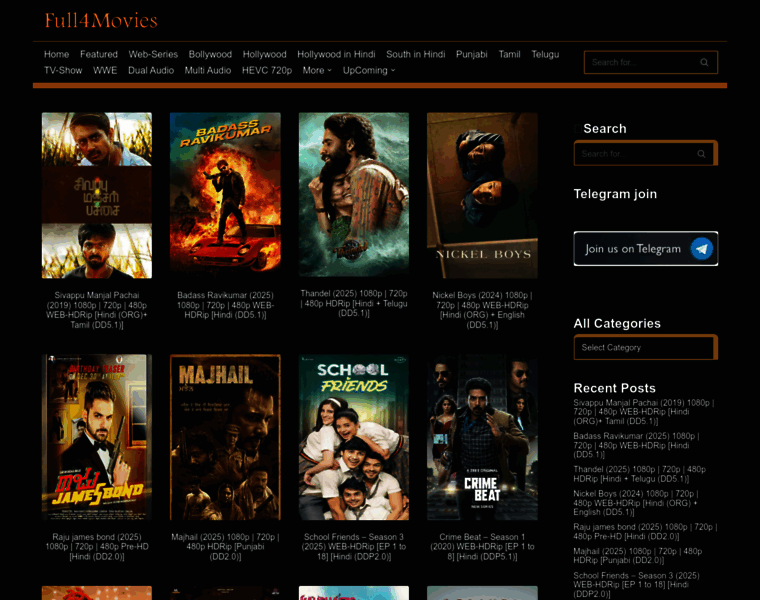760x600 pixels.
Task: Open the Featured menu item
Action: (99, 54)
